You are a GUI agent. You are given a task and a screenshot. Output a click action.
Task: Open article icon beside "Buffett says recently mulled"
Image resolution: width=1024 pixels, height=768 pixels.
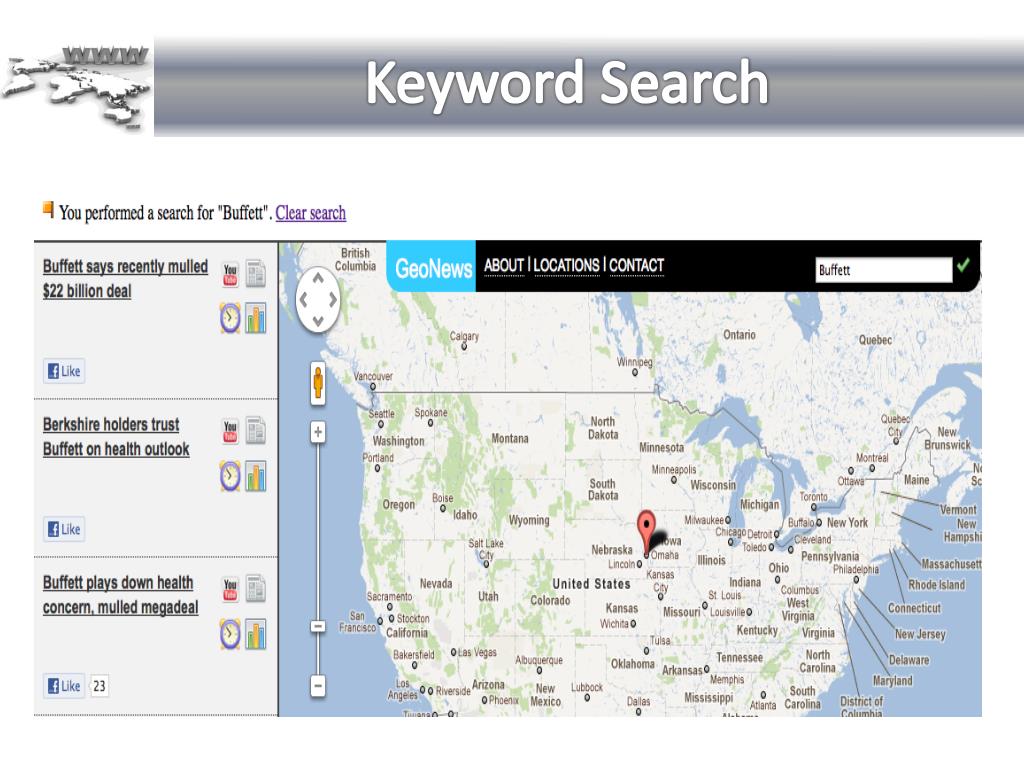click(x=255, y=274)
